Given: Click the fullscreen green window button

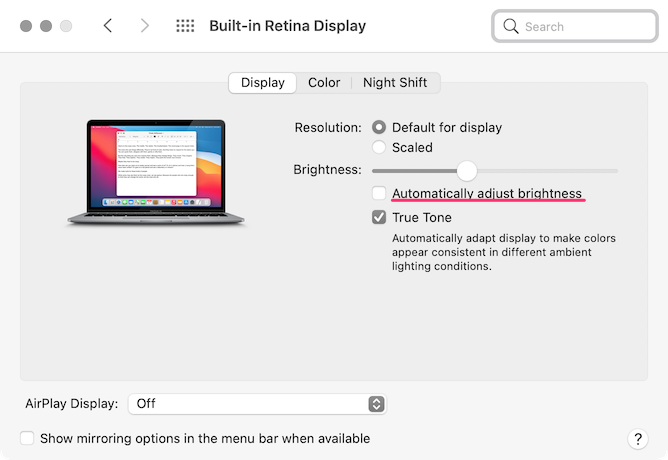Looking at the screenshot, I should point(66,26).
